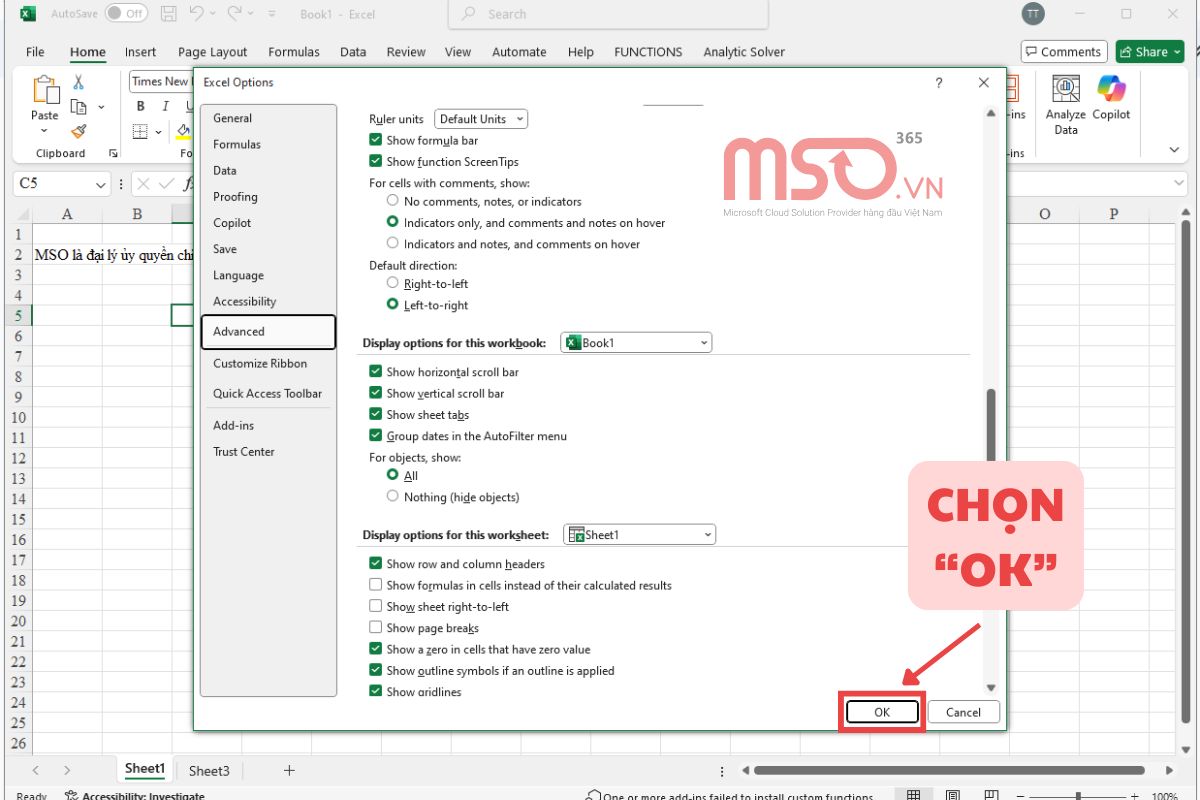
Task: Uncheck Show formula bar
Action: pyautogui.click(x=376, y=140)
